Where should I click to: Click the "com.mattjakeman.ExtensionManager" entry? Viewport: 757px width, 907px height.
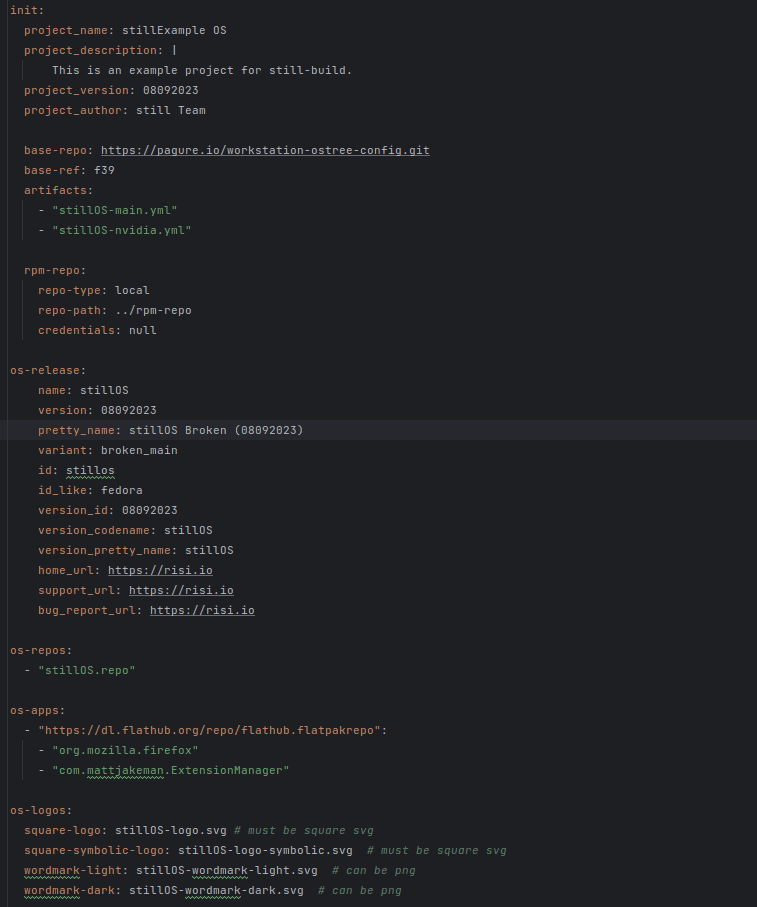tap(171, 770)
